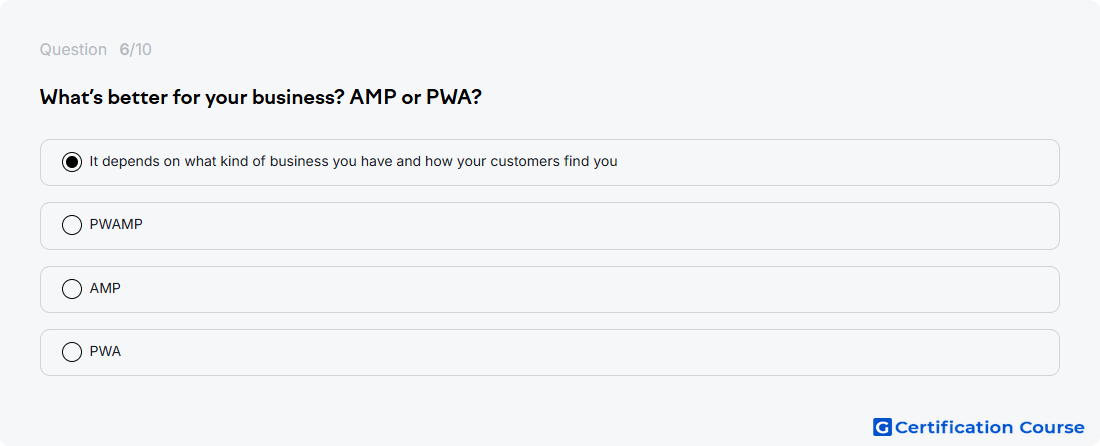The image size is (1100, 446).
Task: Click the 'It depends on what kind of business' answer text
Action: tap(354, 161)
